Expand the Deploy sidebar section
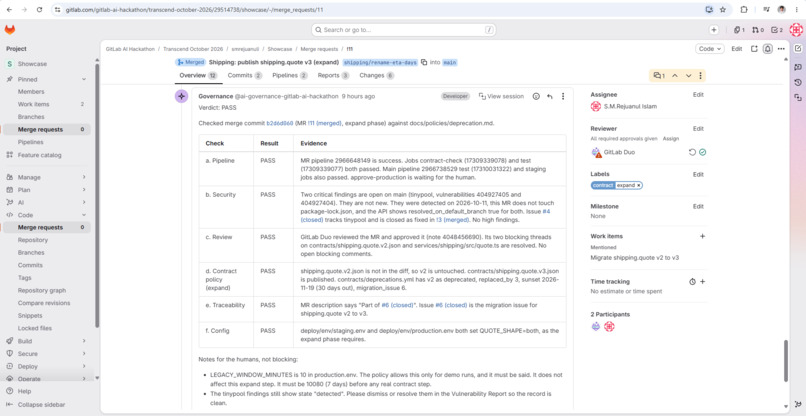The height and width of the screenshot is (416, 806). click(84, 366)
